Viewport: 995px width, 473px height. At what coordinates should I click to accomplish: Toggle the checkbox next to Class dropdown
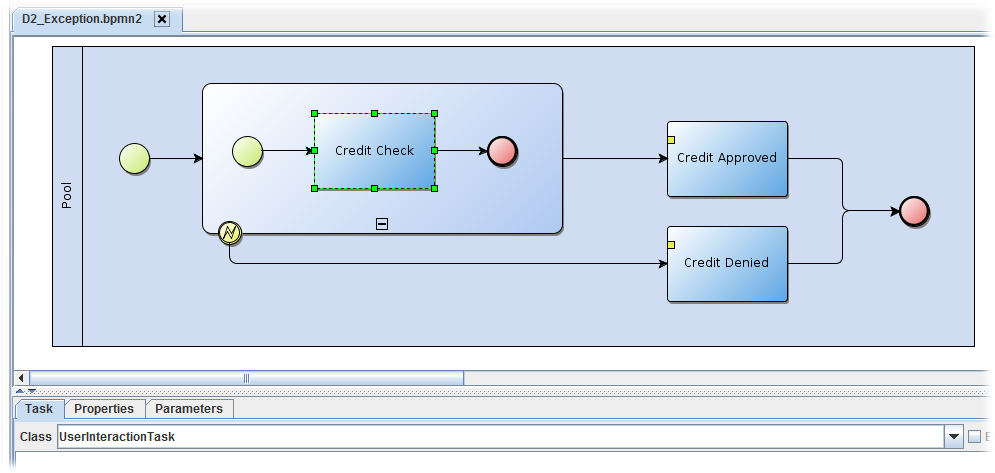tap(975, 437)
